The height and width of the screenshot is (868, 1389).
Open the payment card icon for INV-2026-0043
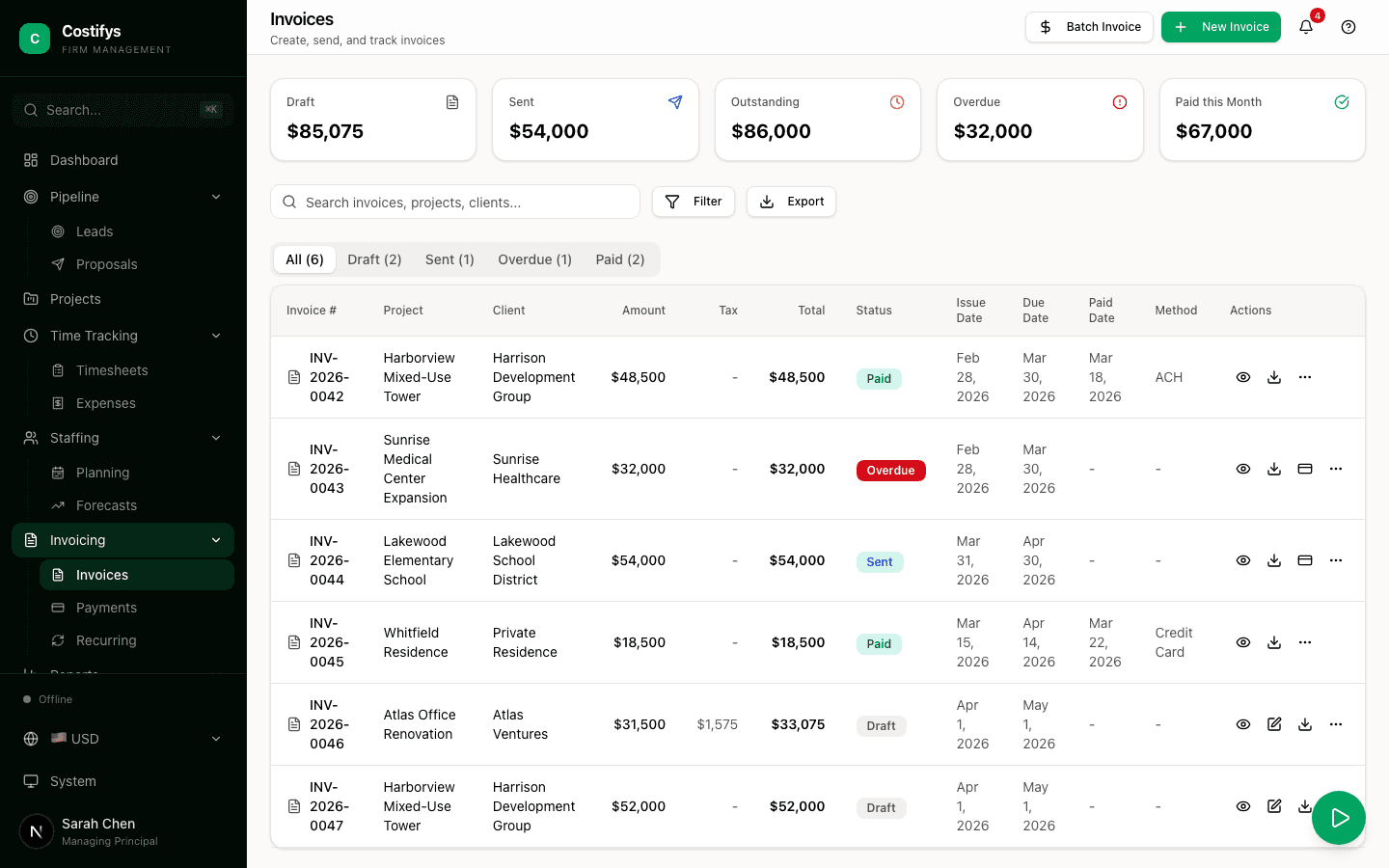pyautogui.click(x=1305, y=469)
